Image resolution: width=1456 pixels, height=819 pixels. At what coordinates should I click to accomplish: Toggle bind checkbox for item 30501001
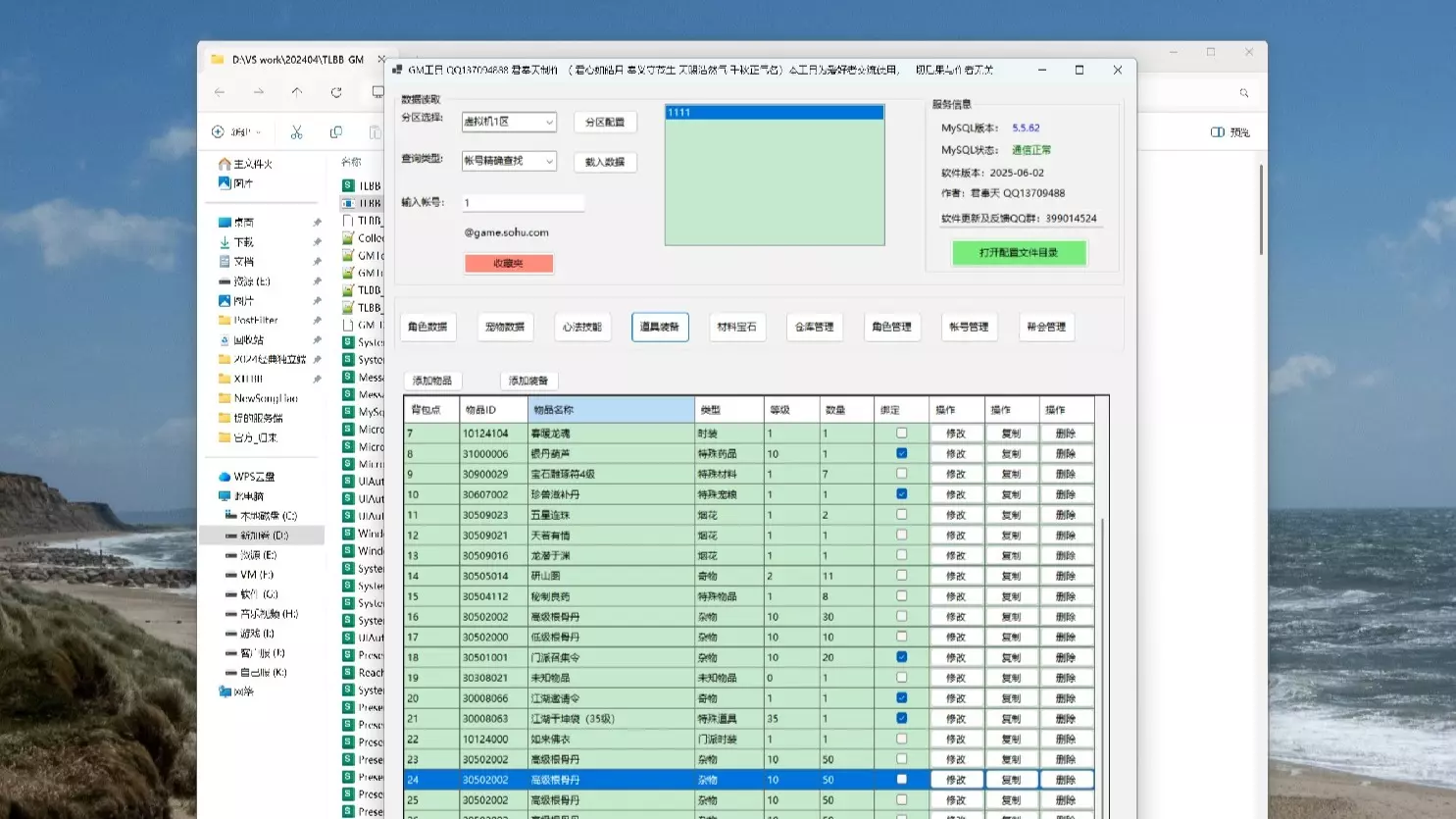click(901, 657)
